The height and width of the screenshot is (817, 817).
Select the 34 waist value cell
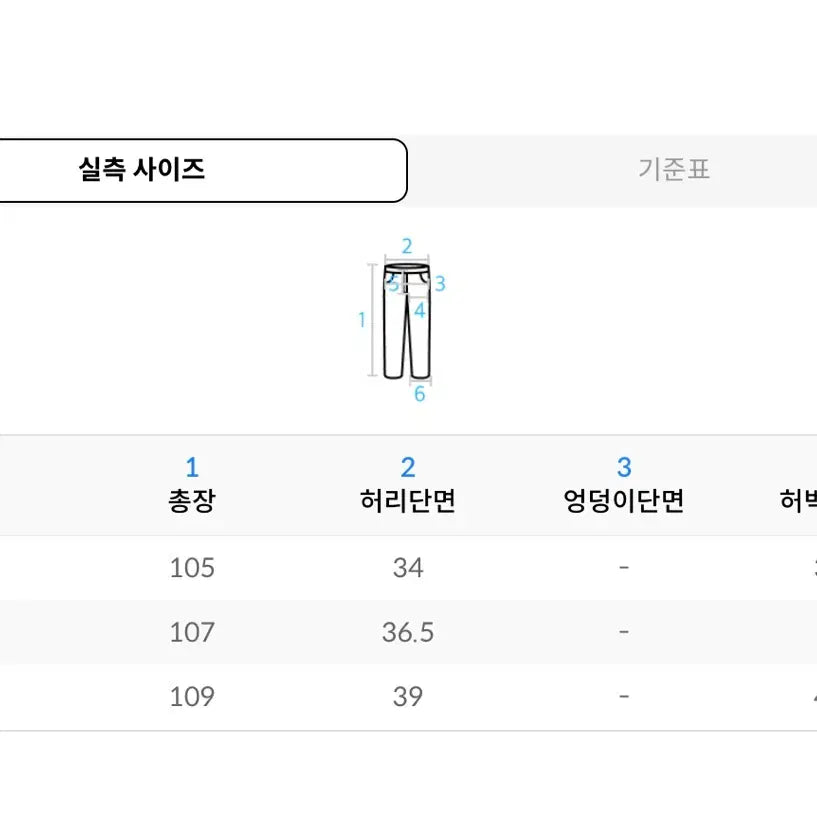[x=408, y=567]
